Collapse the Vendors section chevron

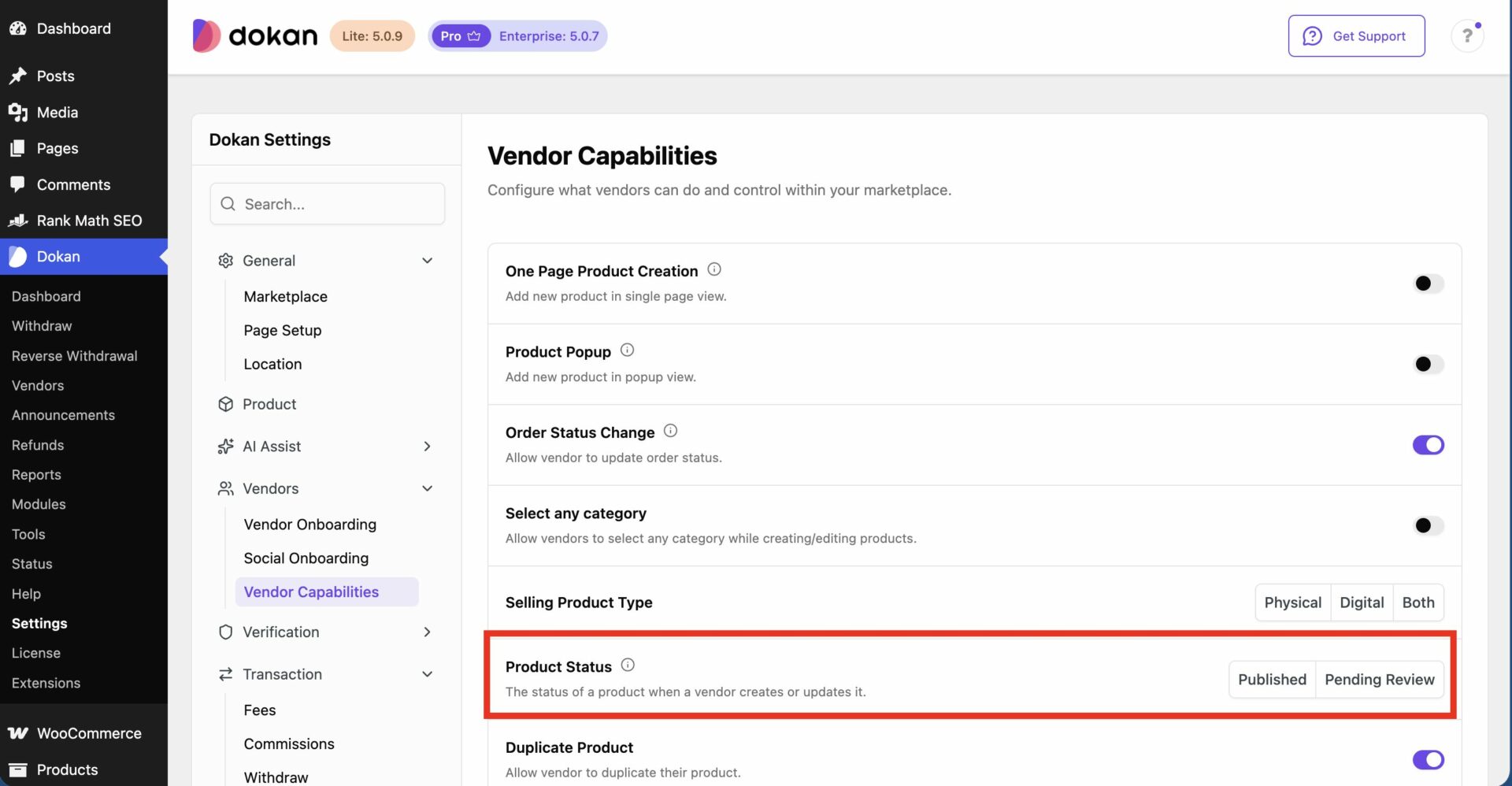[x=428, y=488]
